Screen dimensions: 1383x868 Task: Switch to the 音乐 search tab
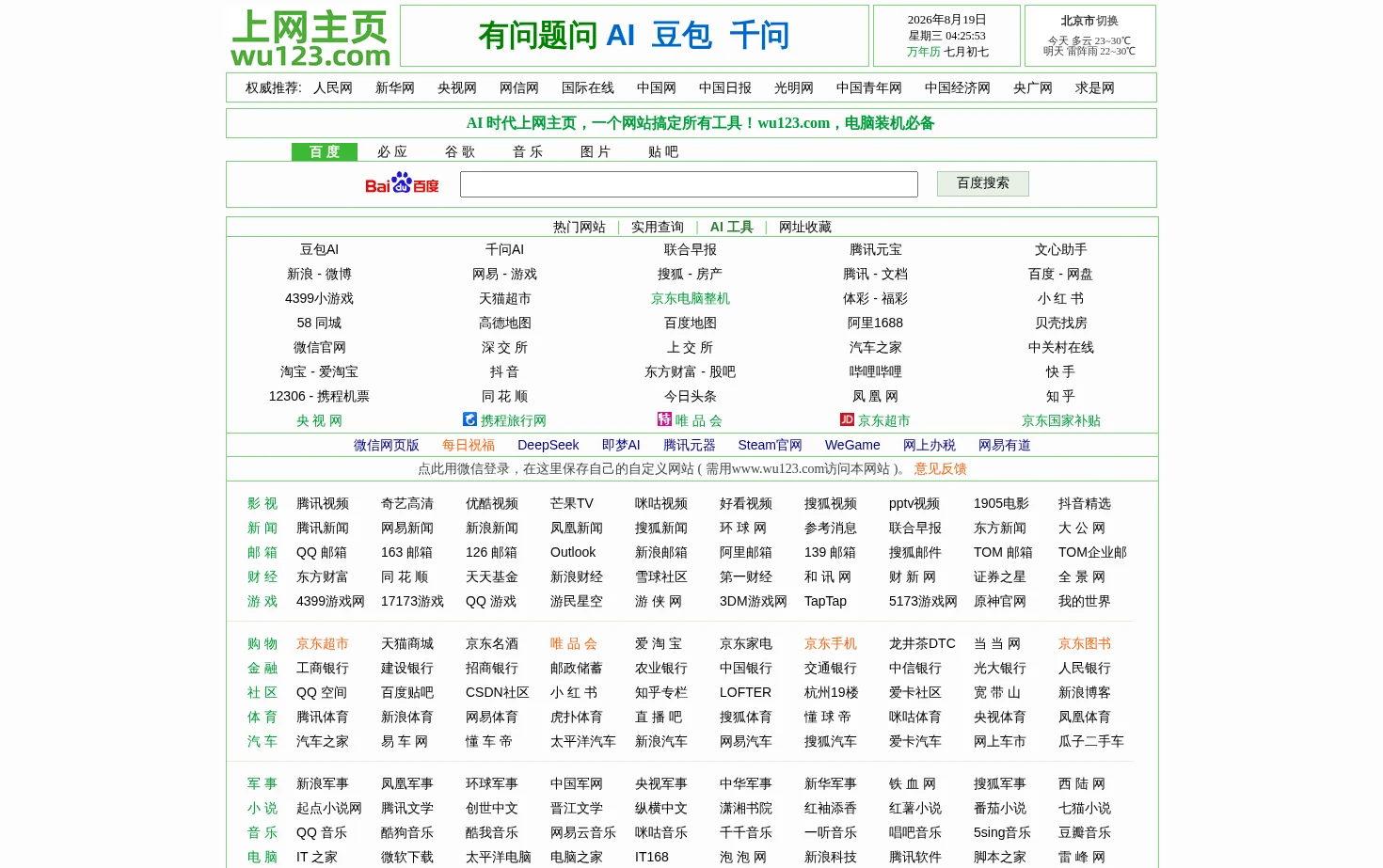[x=528, y=152]
